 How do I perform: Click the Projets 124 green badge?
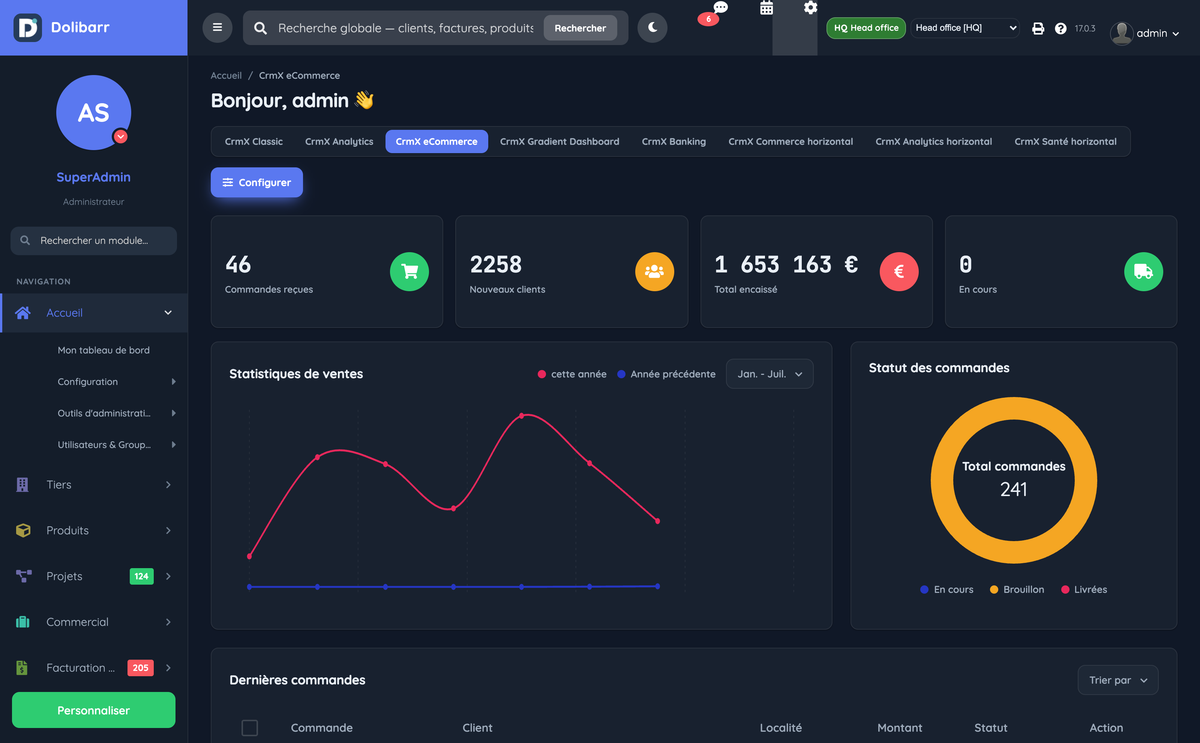pyautogui.click(x=141, y=577)
